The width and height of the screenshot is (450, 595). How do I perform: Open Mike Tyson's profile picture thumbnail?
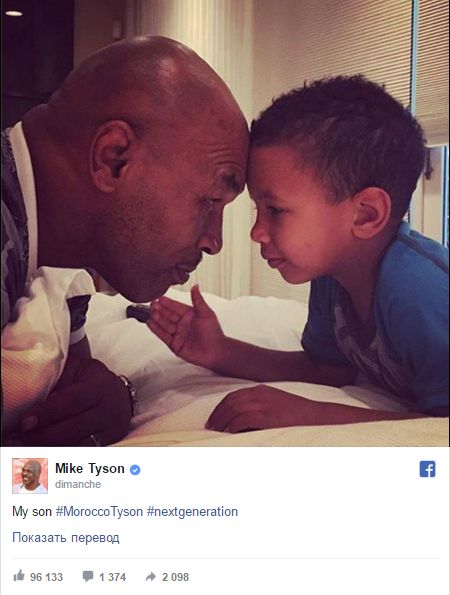(x=30, y=476)
